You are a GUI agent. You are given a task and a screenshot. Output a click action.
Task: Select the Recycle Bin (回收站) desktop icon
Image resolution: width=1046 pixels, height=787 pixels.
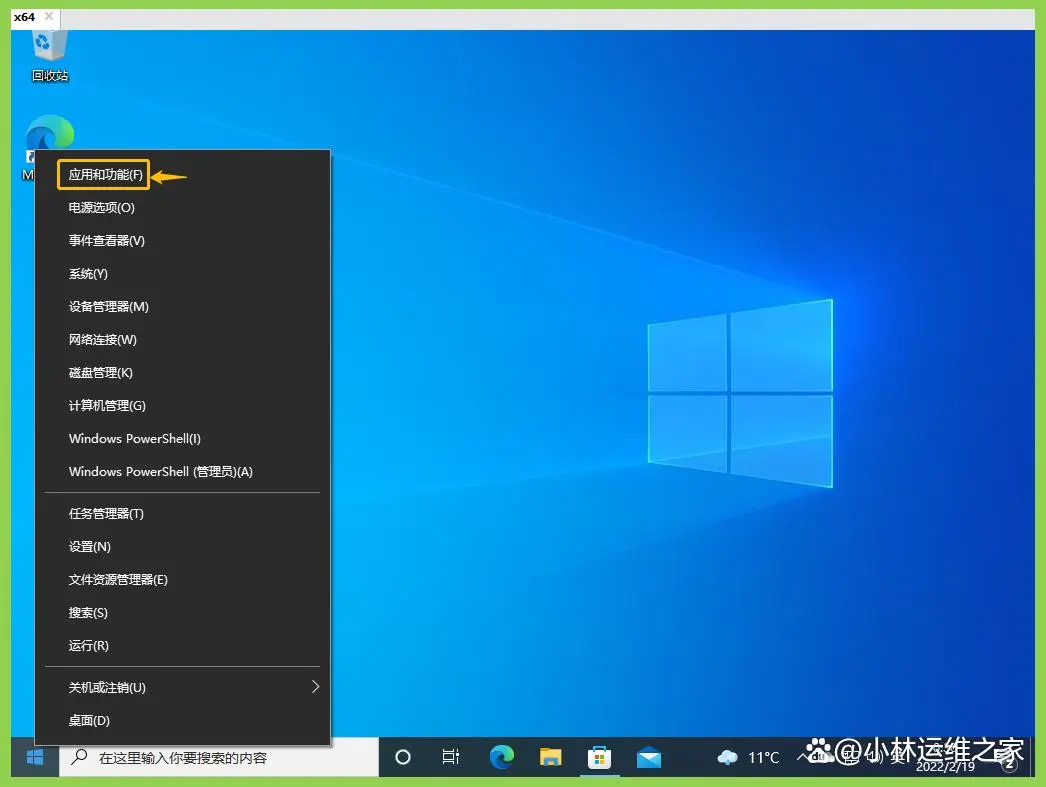50,56
